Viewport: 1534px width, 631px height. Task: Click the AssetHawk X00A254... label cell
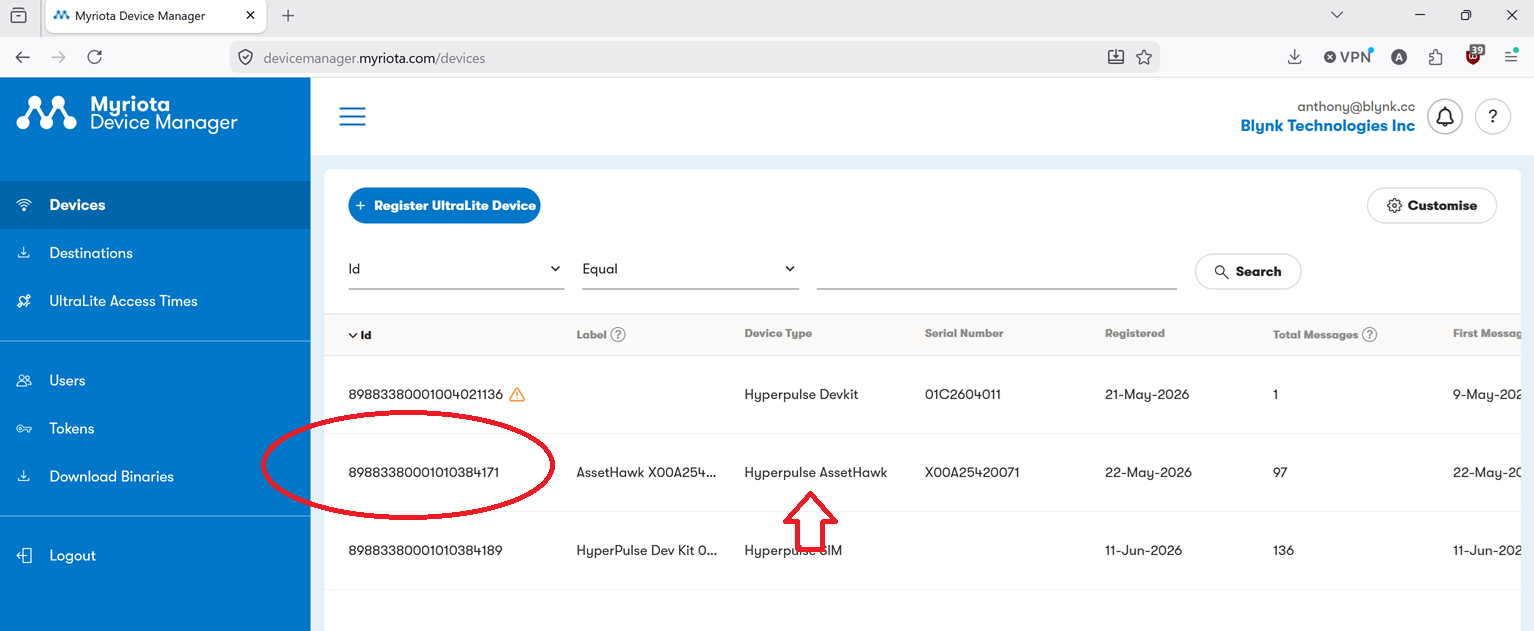click(646, 472)
